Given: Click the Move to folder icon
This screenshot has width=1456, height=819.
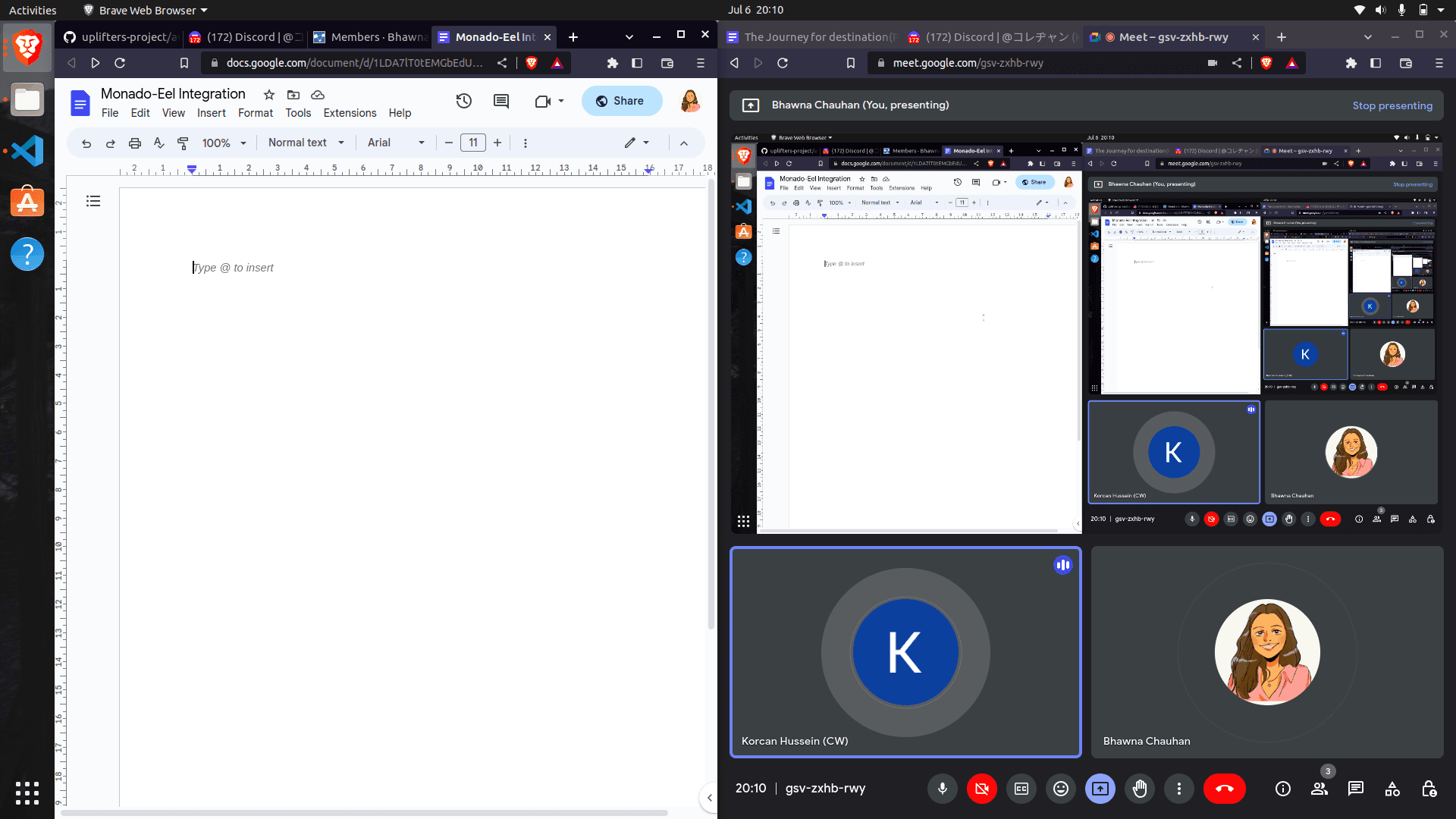Looking at the screenshot, I should tap(293, 95).
